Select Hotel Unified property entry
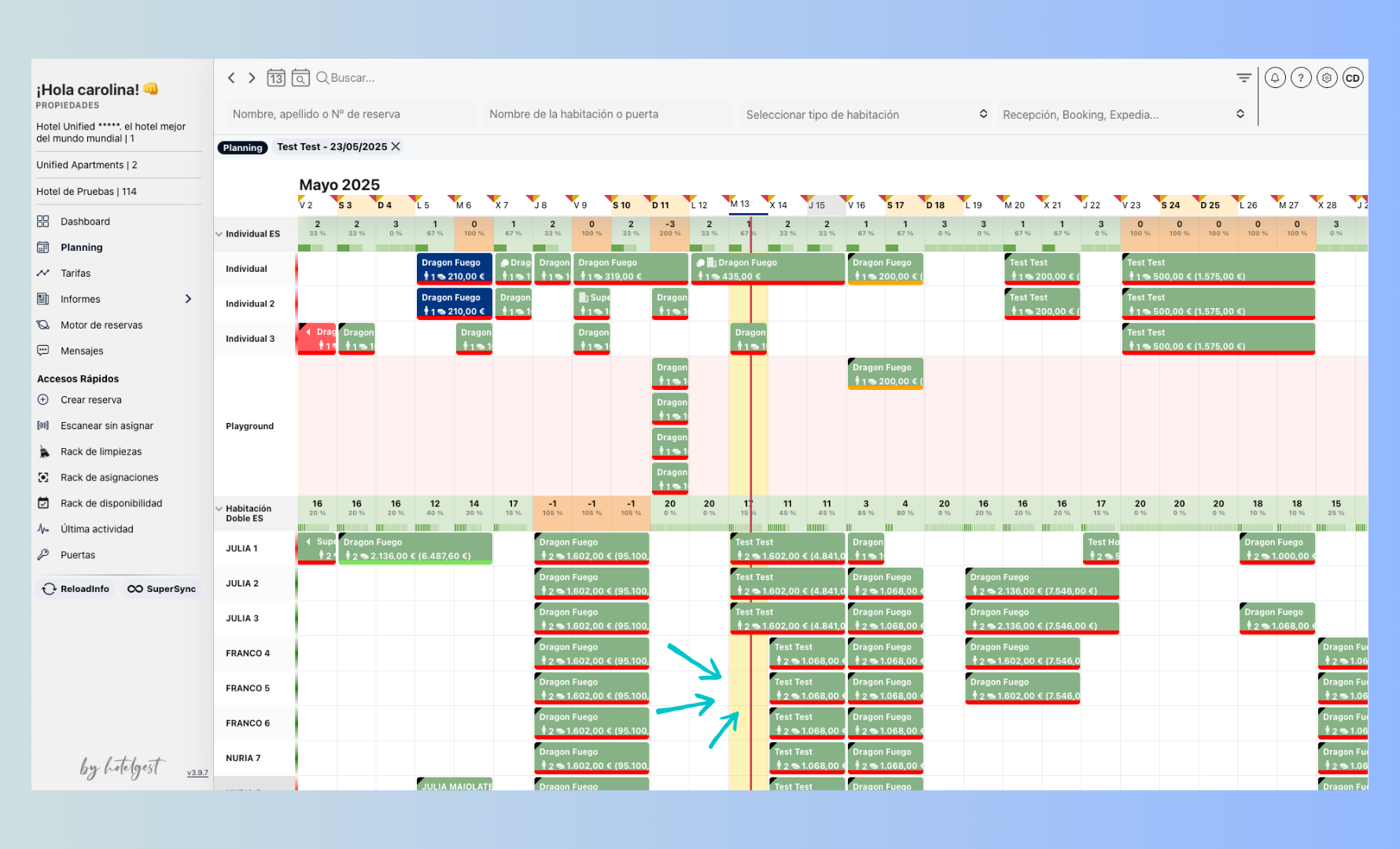Screen dimensions: 1400x849 pyautogui.click(x=111, y=132)
